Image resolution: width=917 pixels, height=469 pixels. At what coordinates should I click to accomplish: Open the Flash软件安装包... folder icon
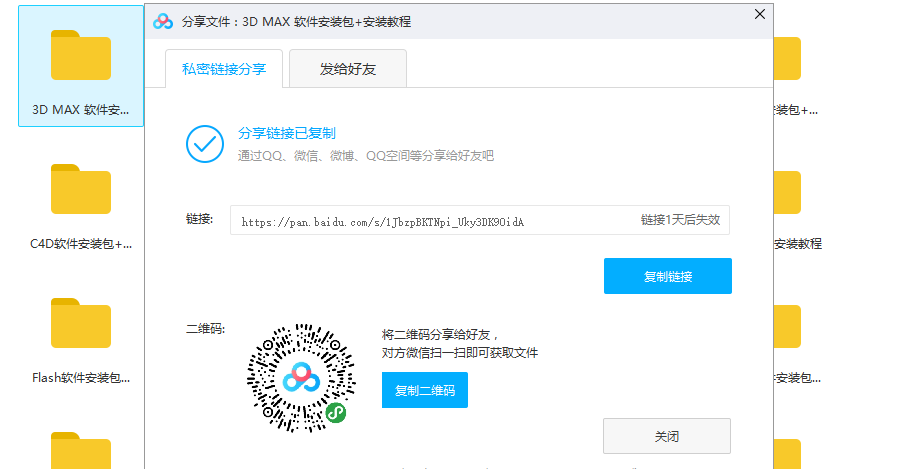(81, 323)
